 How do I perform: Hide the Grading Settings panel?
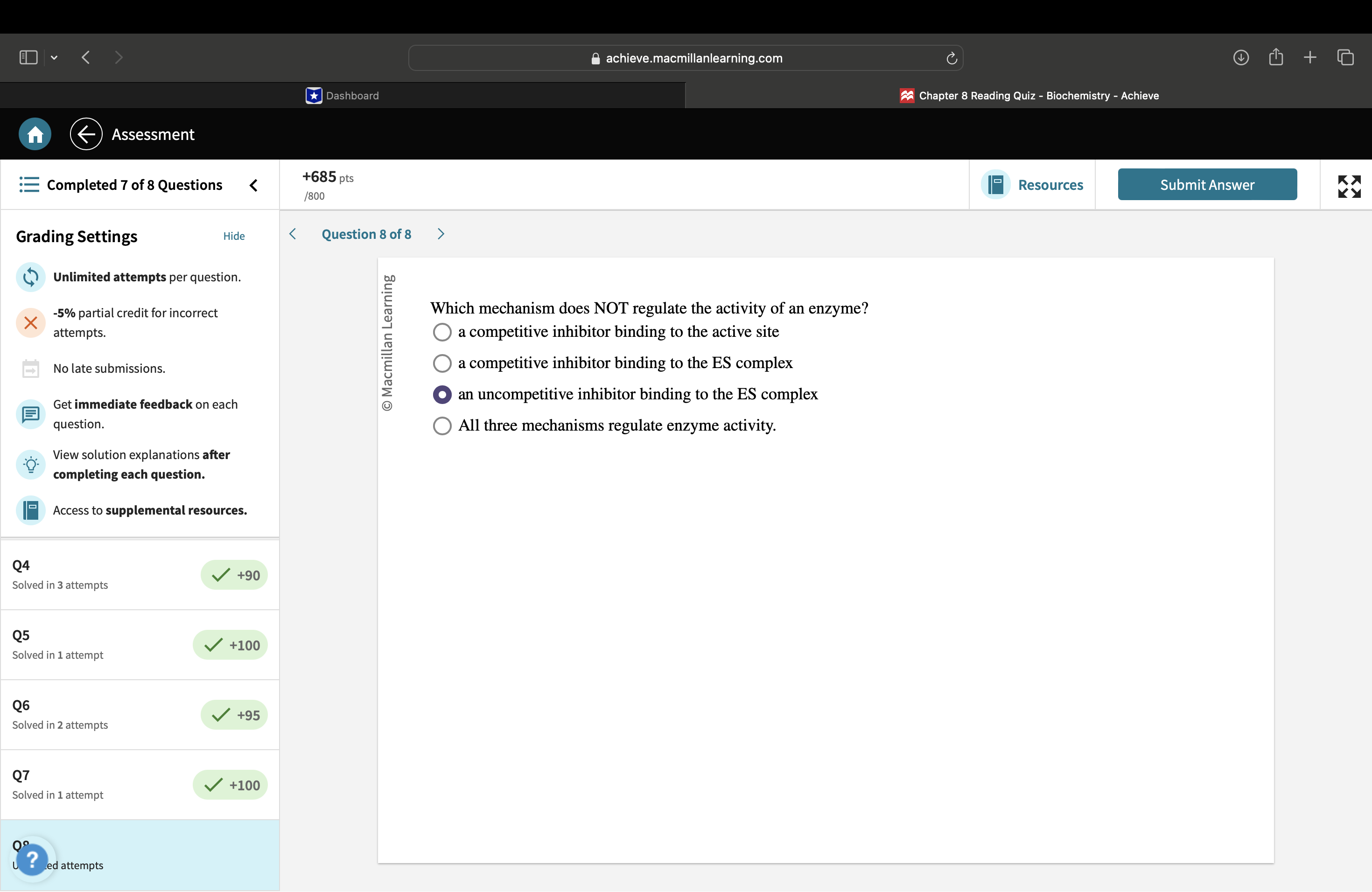234,236
